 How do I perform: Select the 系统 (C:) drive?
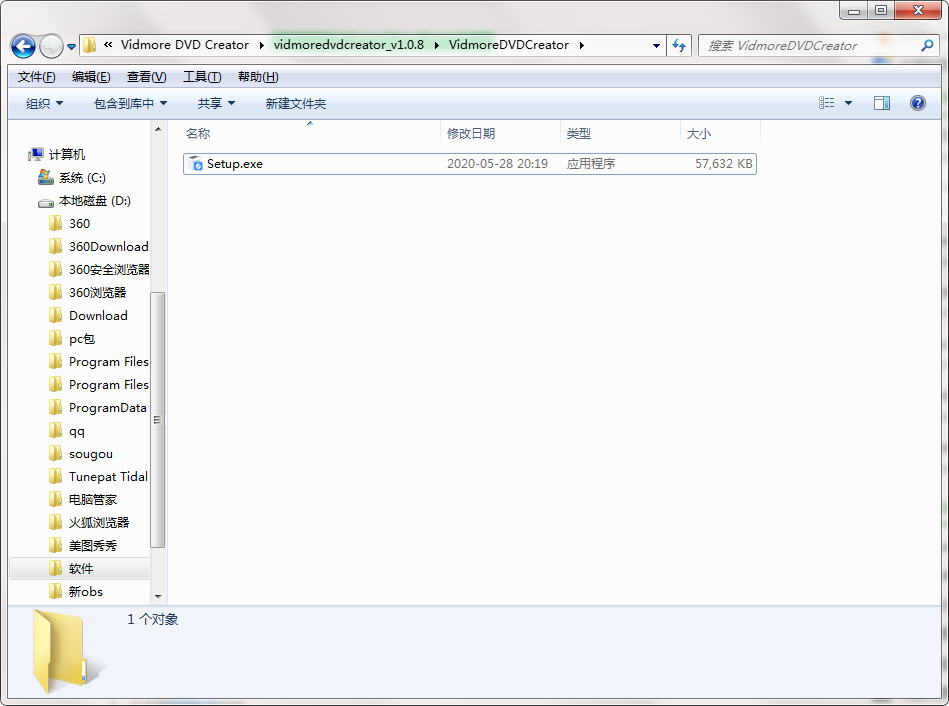click(82, 178)
